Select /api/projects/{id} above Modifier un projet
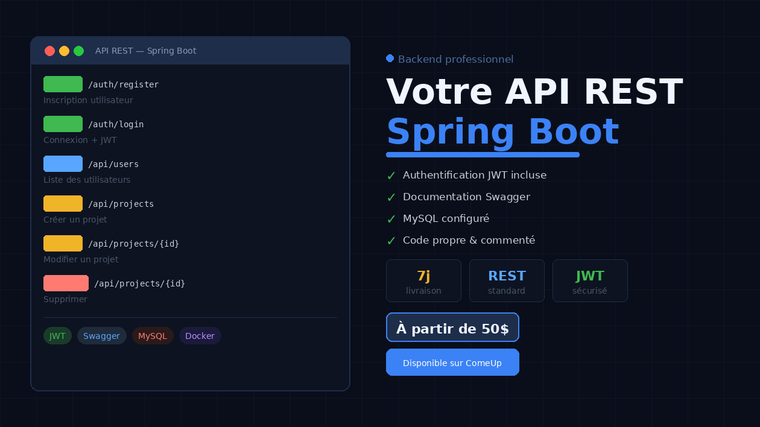 coord(133,243)
